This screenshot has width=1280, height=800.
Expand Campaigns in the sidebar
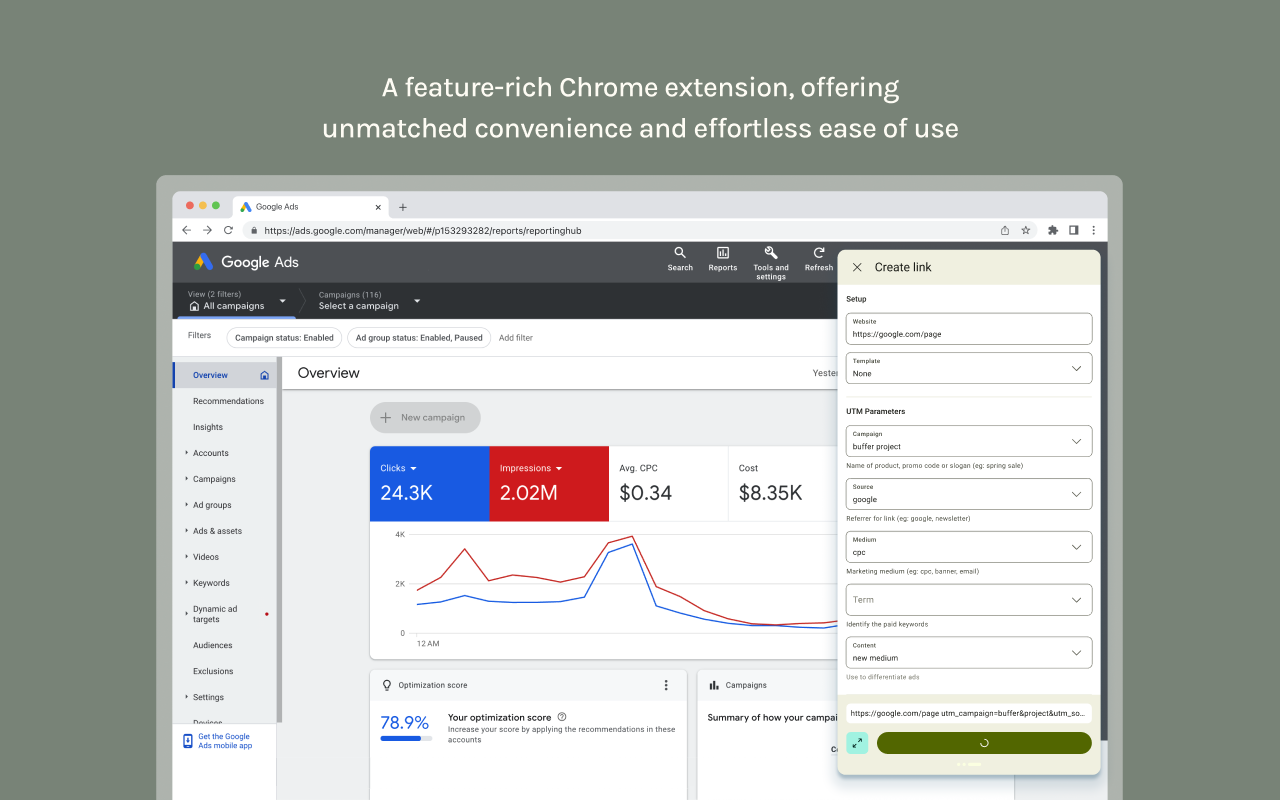187,479
